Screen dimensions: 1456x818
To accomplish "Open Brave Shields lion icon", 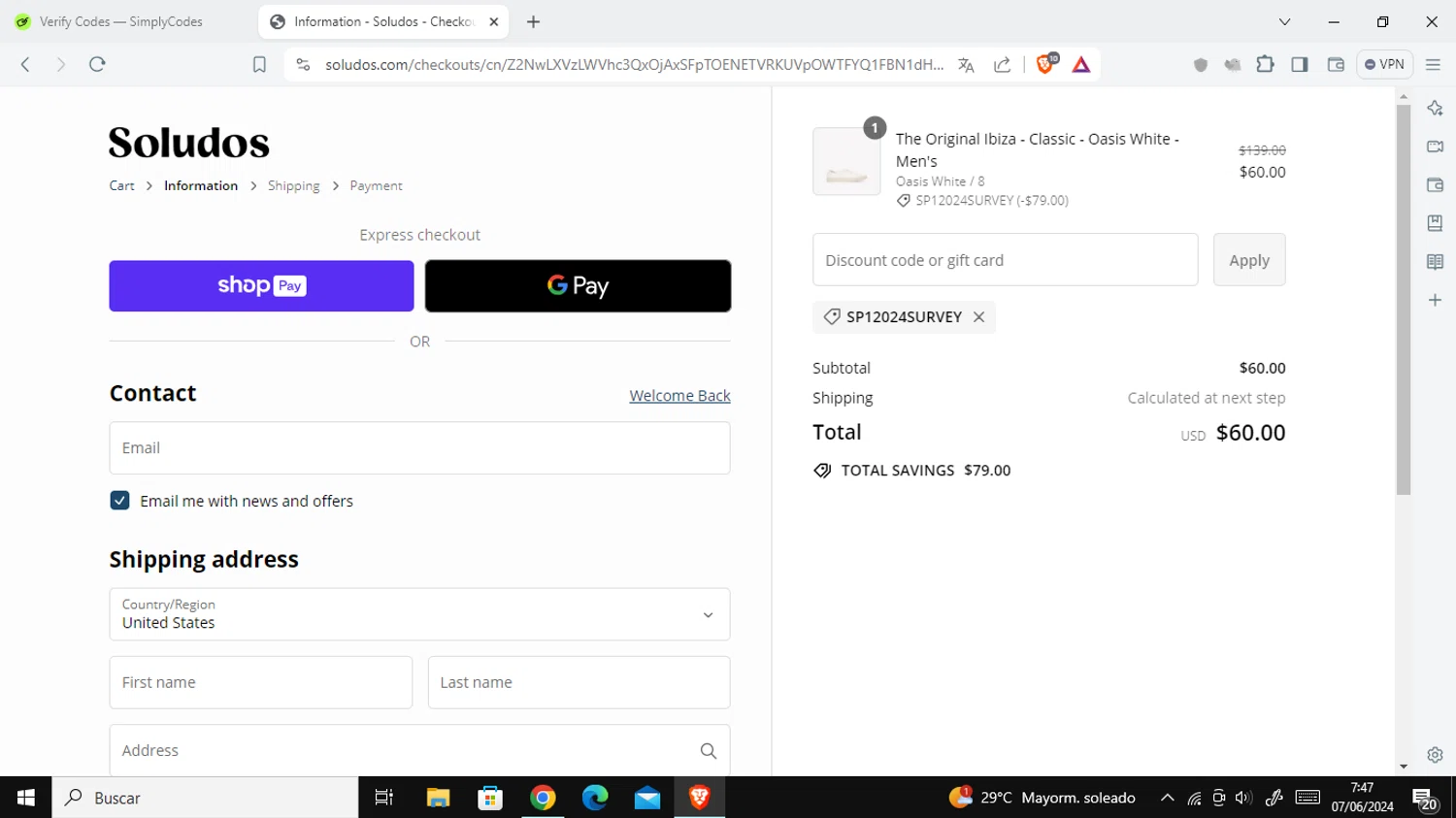I will [x=1046, y=64].
